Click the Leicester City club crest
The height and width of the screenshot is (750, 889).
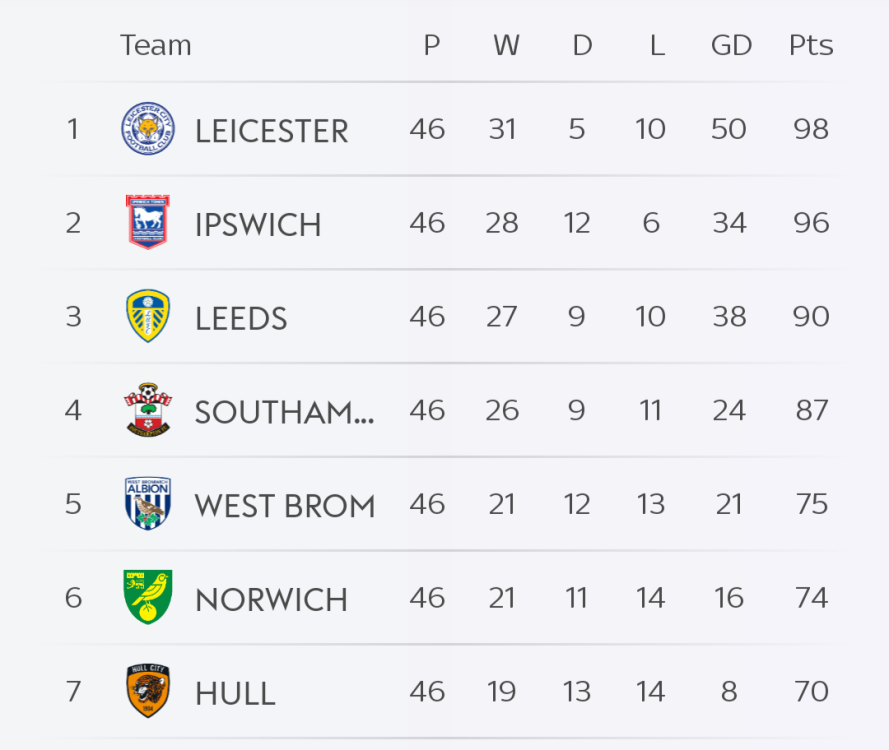point(148,129)
